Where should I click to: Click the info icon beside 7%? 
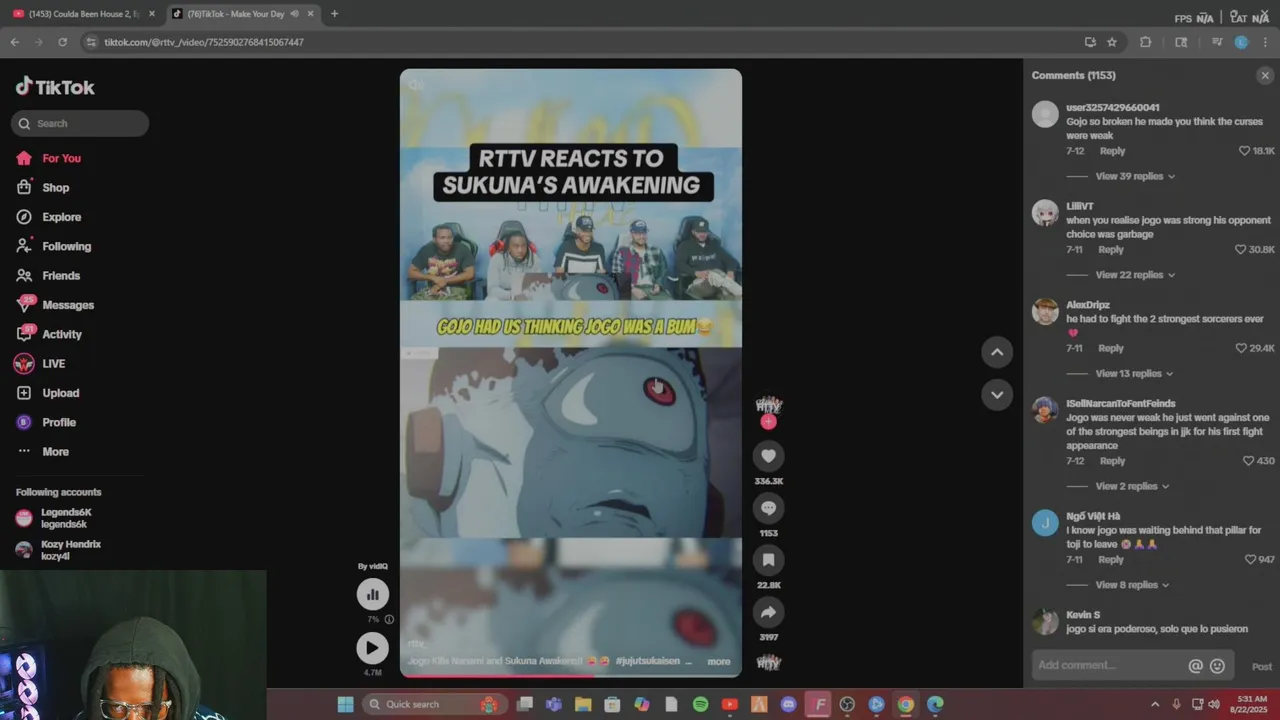(389, 619)
